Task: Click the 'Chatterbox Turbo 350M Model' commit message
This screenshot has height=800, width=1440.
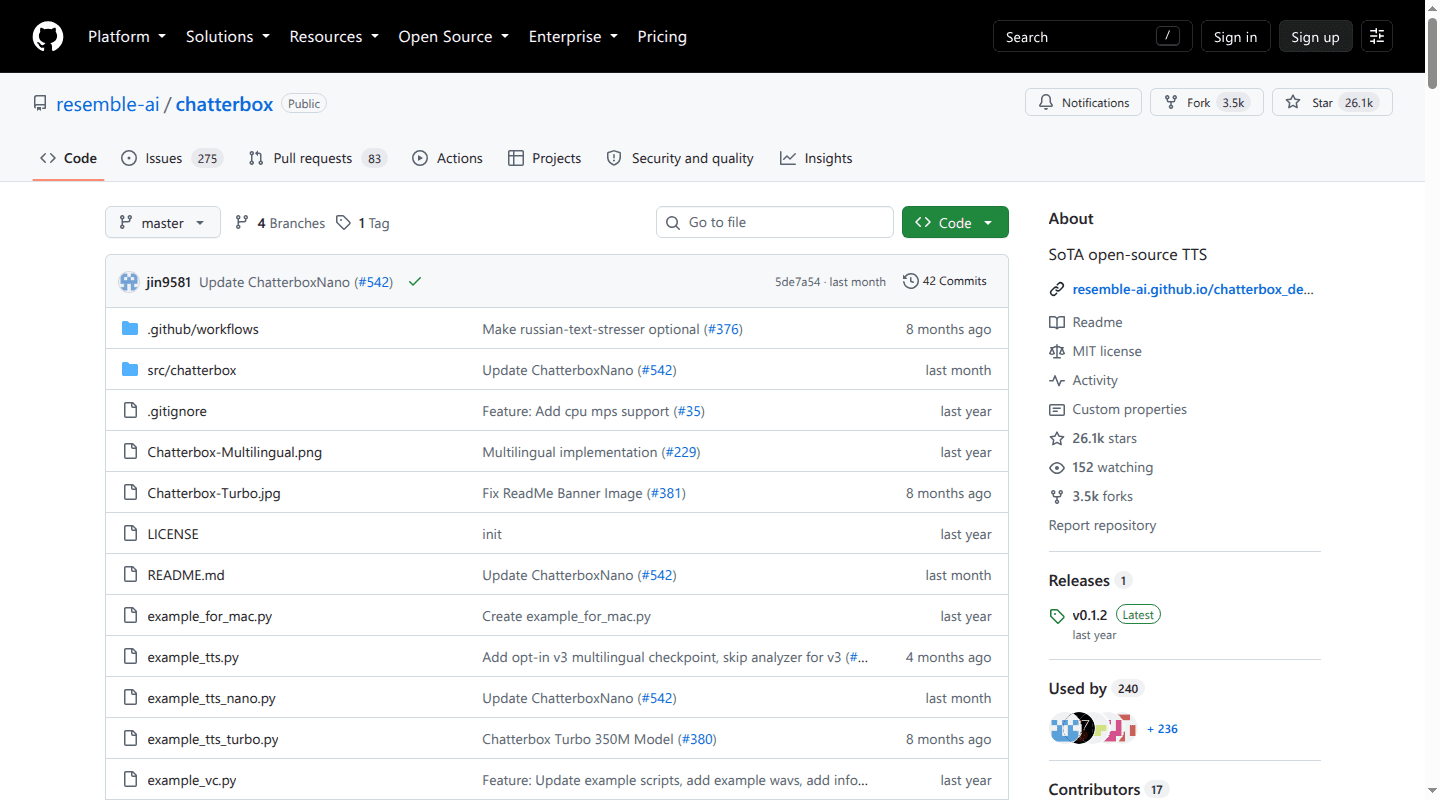Action: pyautogui.click(x=578, y=739)
